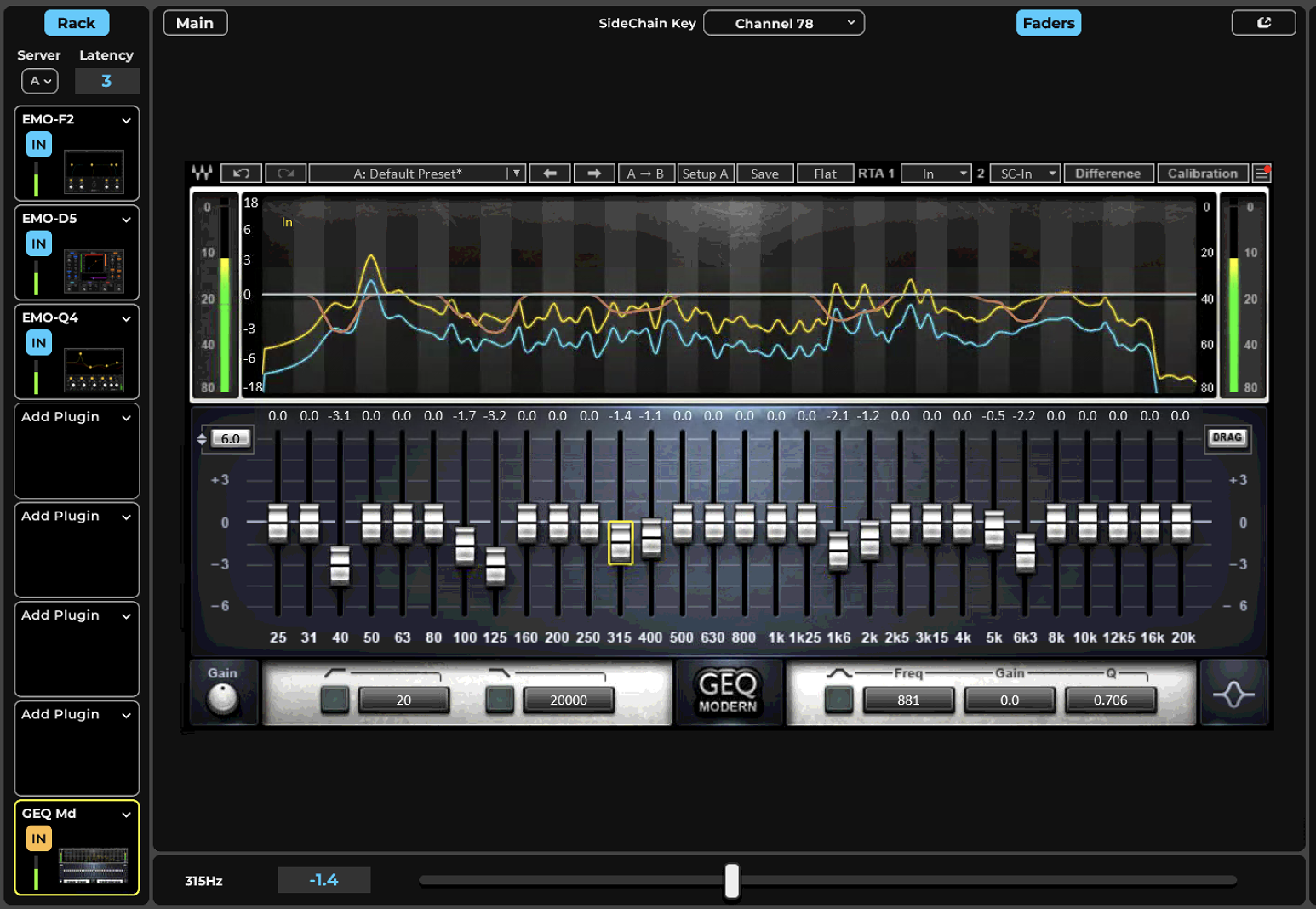Click the Waves logo in plugin toolbar
Viewport: 1316px width, 909px height.
click(x=202, y=173)
